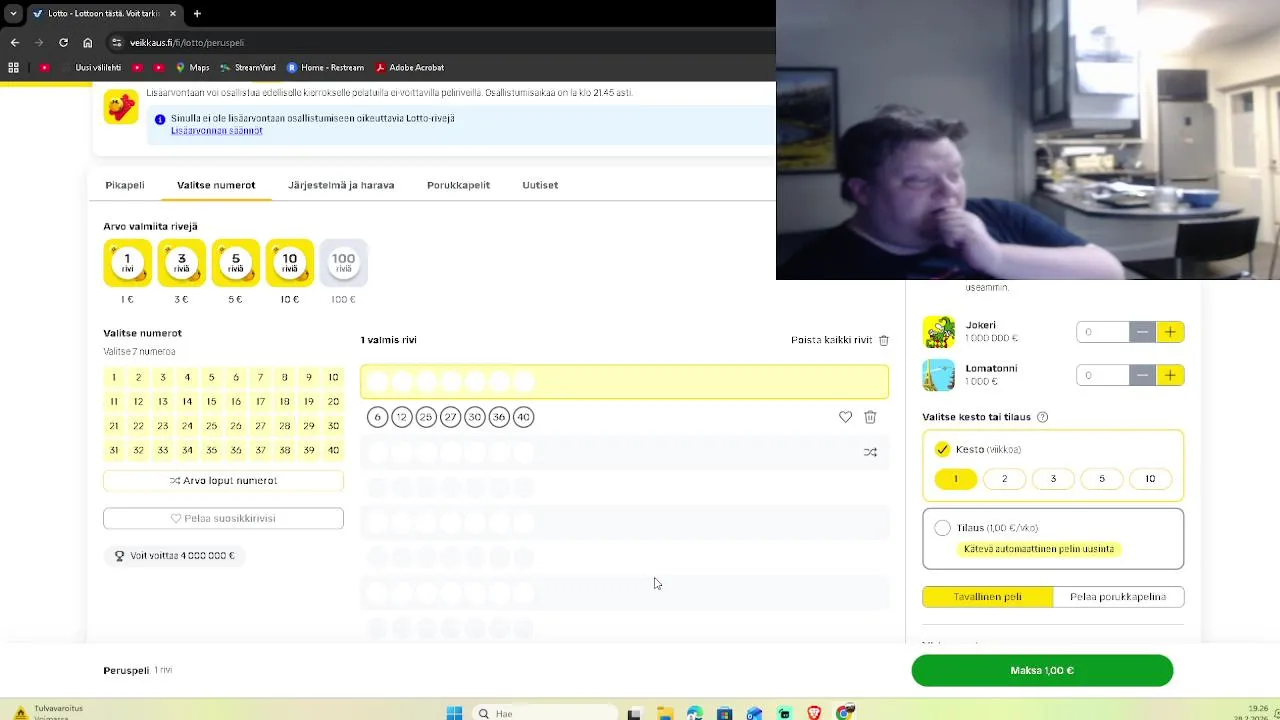The width and height of the screenshot is (1280, 720).
Task: Click the browser reload icon
Action: [63, 42]
